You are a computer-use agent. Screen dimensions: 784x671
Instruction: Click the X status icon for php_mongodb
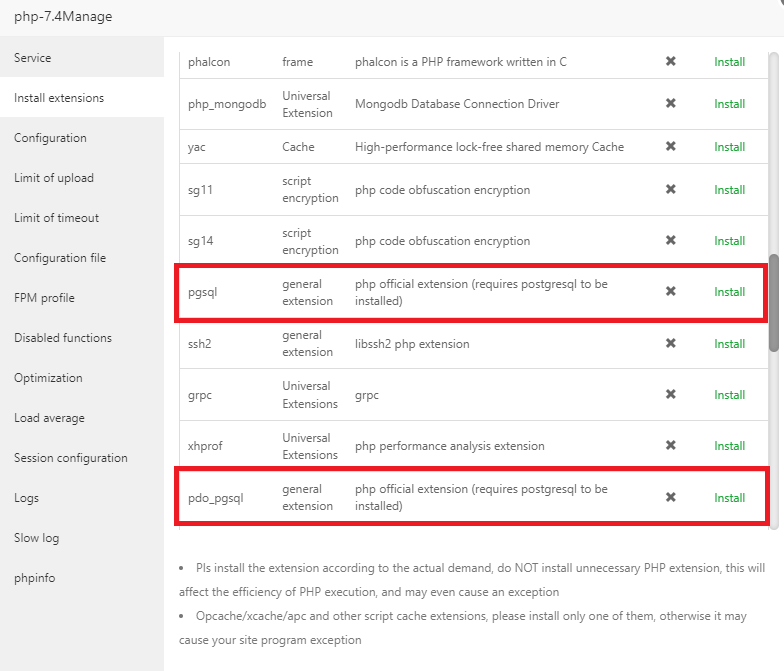671,104
